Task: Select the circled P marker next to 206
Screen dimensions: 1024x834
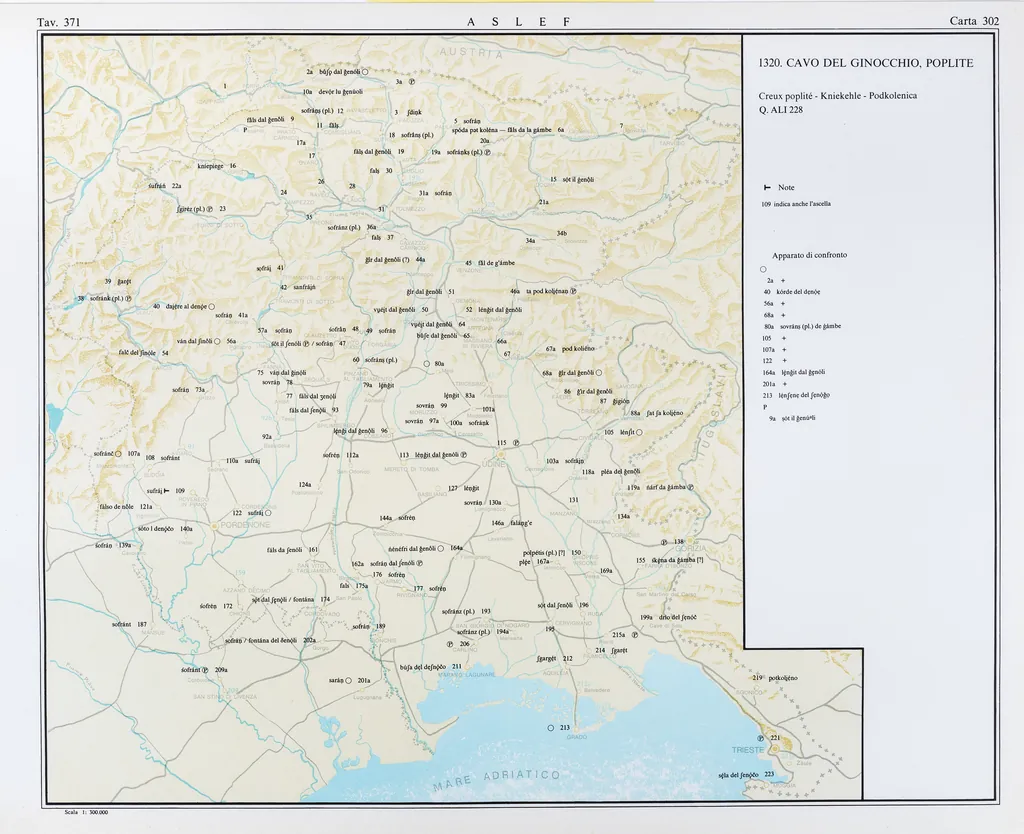Action: click(450, 644)
